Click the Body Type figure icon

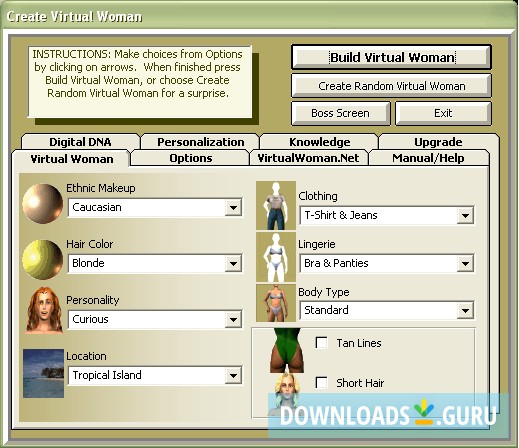click(x=276, y=303)
